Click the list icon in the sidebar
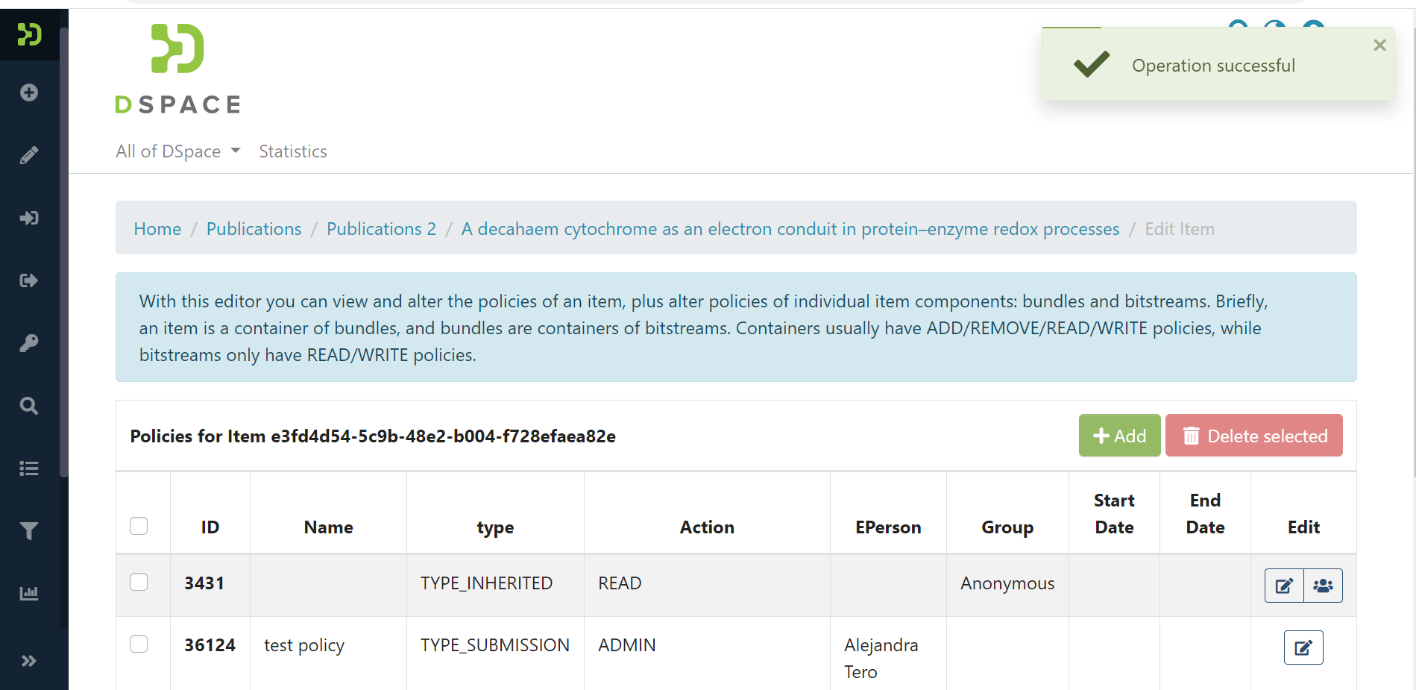 (29, 468)
